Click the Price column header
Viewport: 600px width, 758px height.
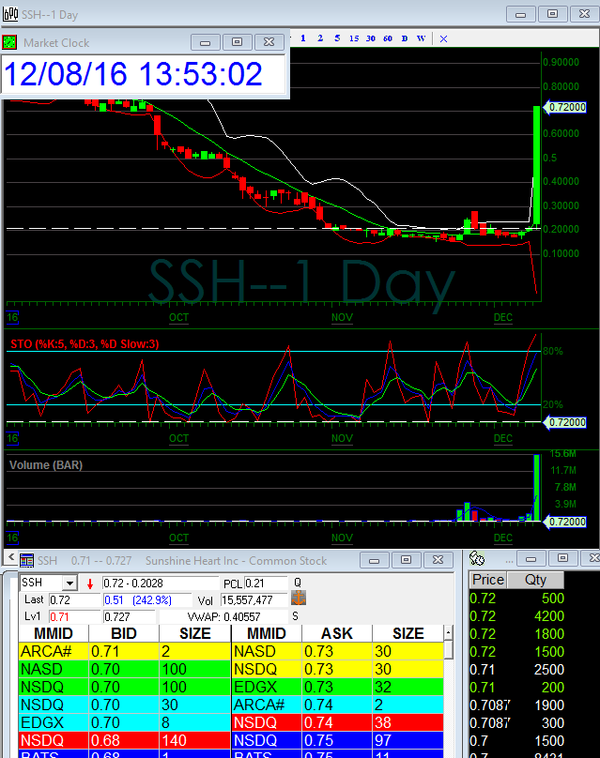click(x=488, y=580)
